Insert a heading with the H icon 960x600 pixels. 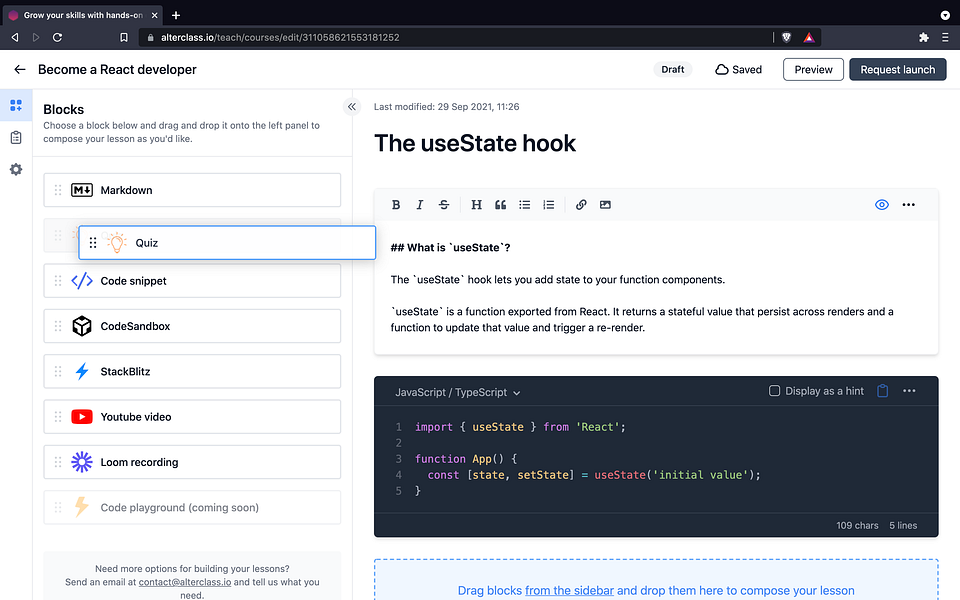[476, 204]
